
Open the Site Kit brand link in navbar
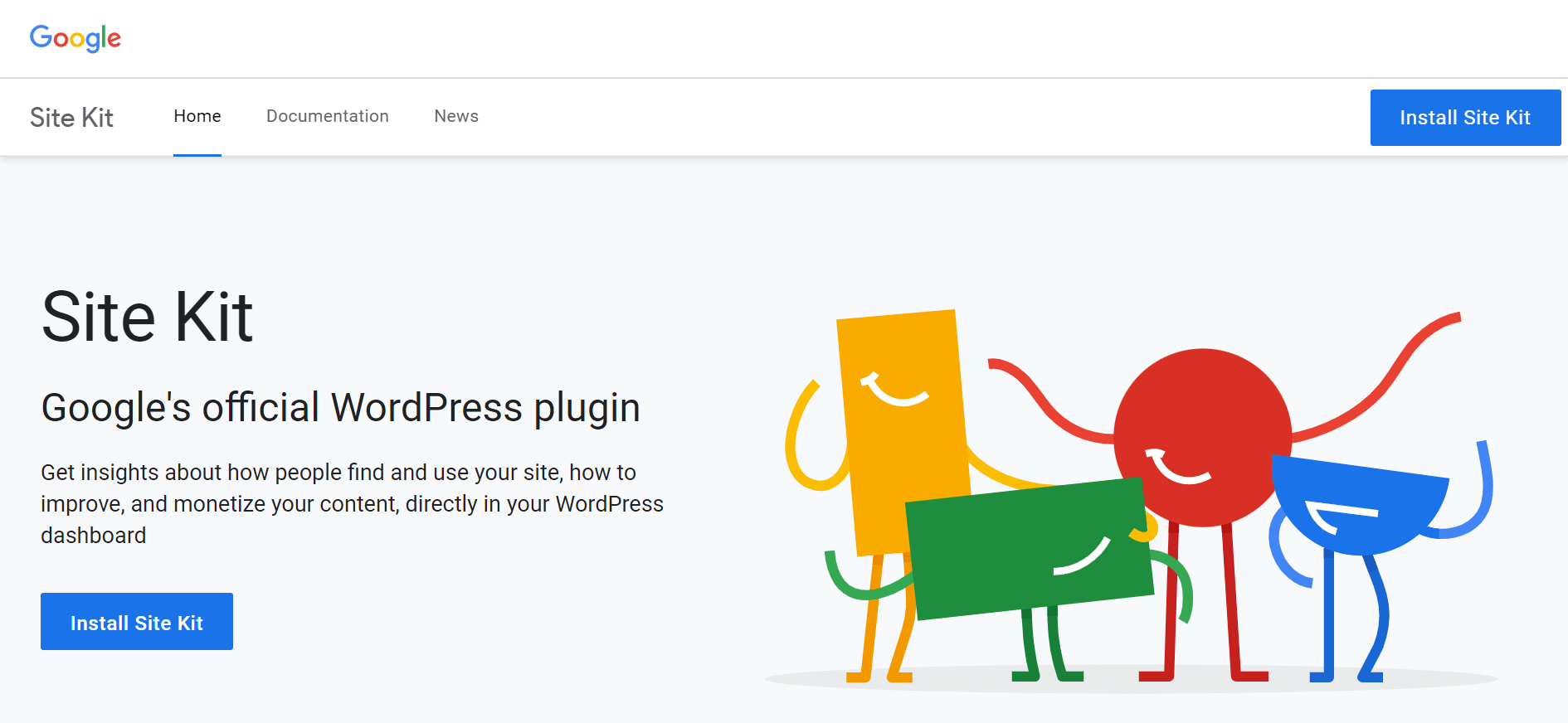tap(71, 118)
